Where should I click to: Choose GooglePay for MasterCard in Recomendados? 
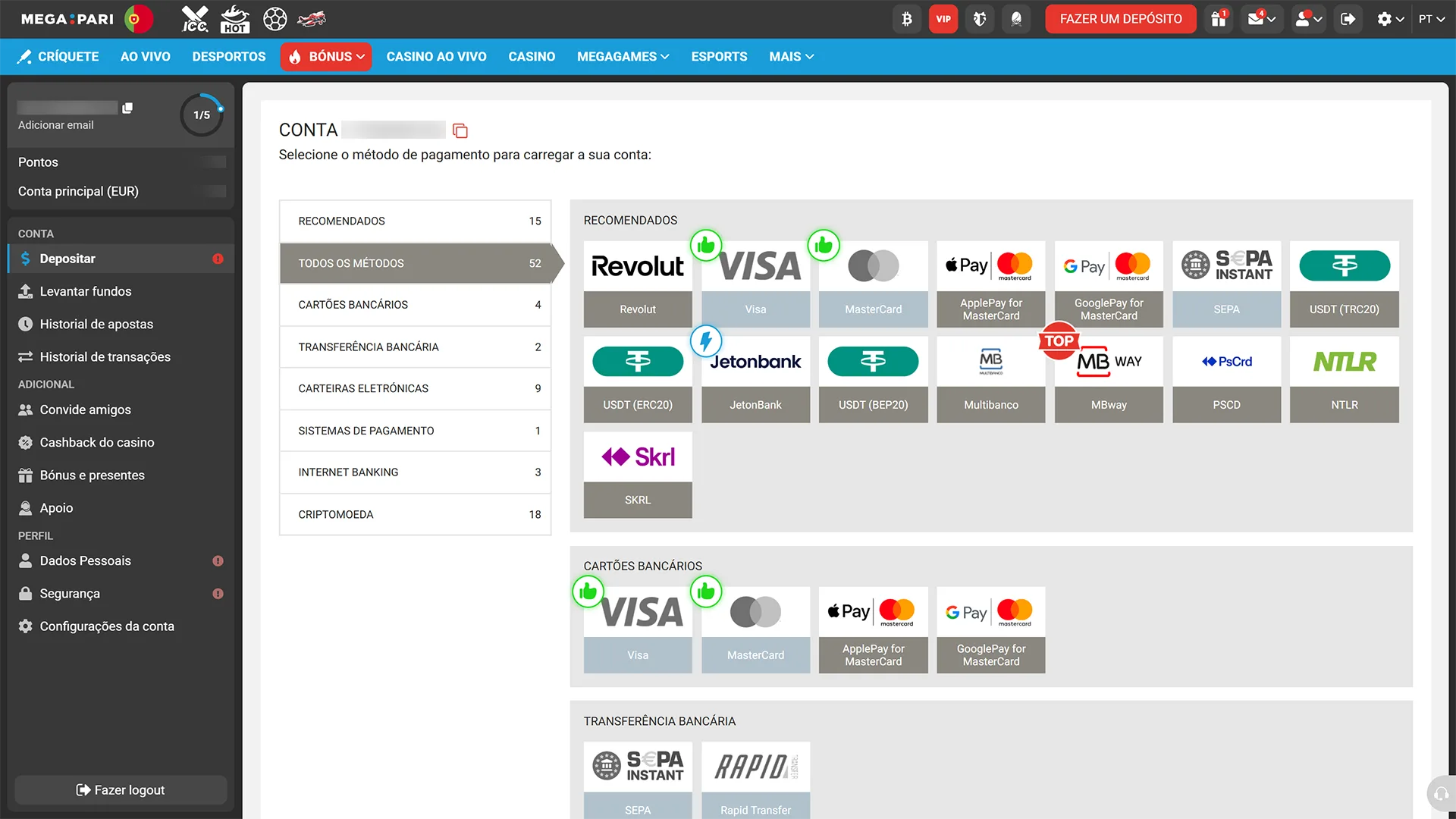click(x=1109, y=284)
